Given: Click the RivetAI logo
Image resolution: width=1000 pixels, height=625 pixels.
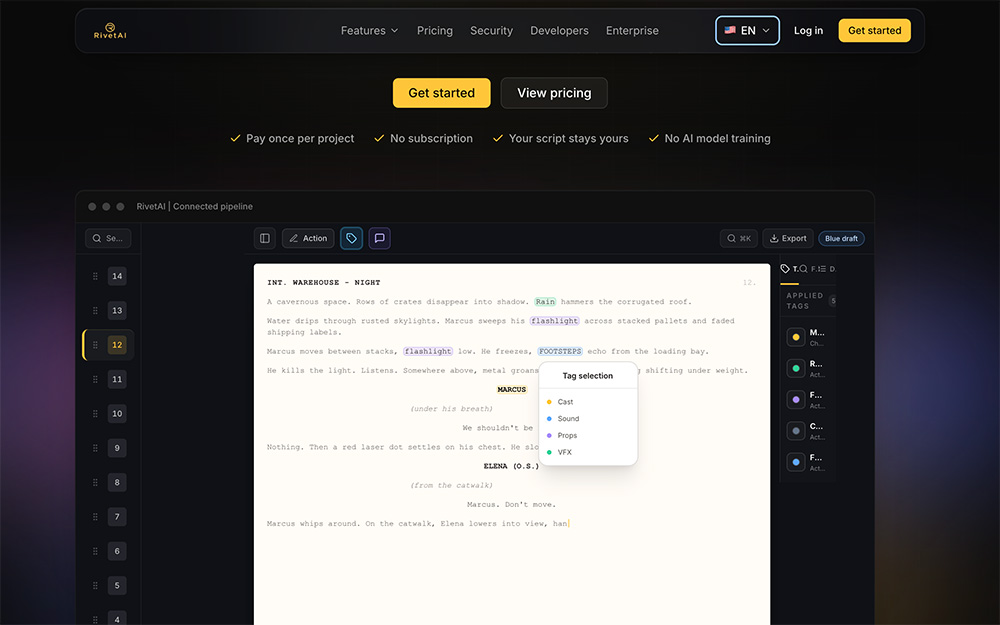Looking at the screenshot, I should pos(110,31).
